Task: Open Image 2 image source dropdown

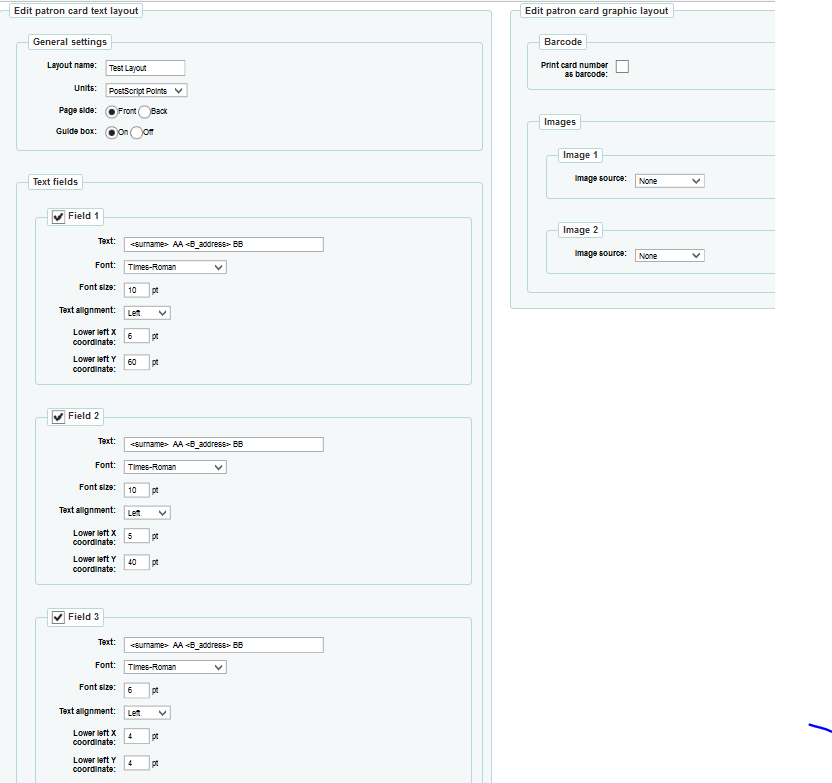Action: 669,256
